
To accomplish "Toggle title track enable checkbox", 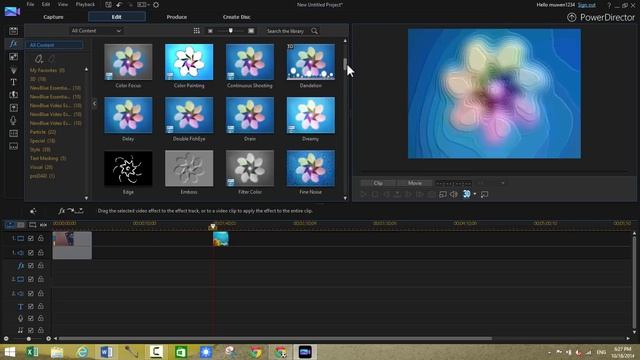I will (x=31, y=307).
